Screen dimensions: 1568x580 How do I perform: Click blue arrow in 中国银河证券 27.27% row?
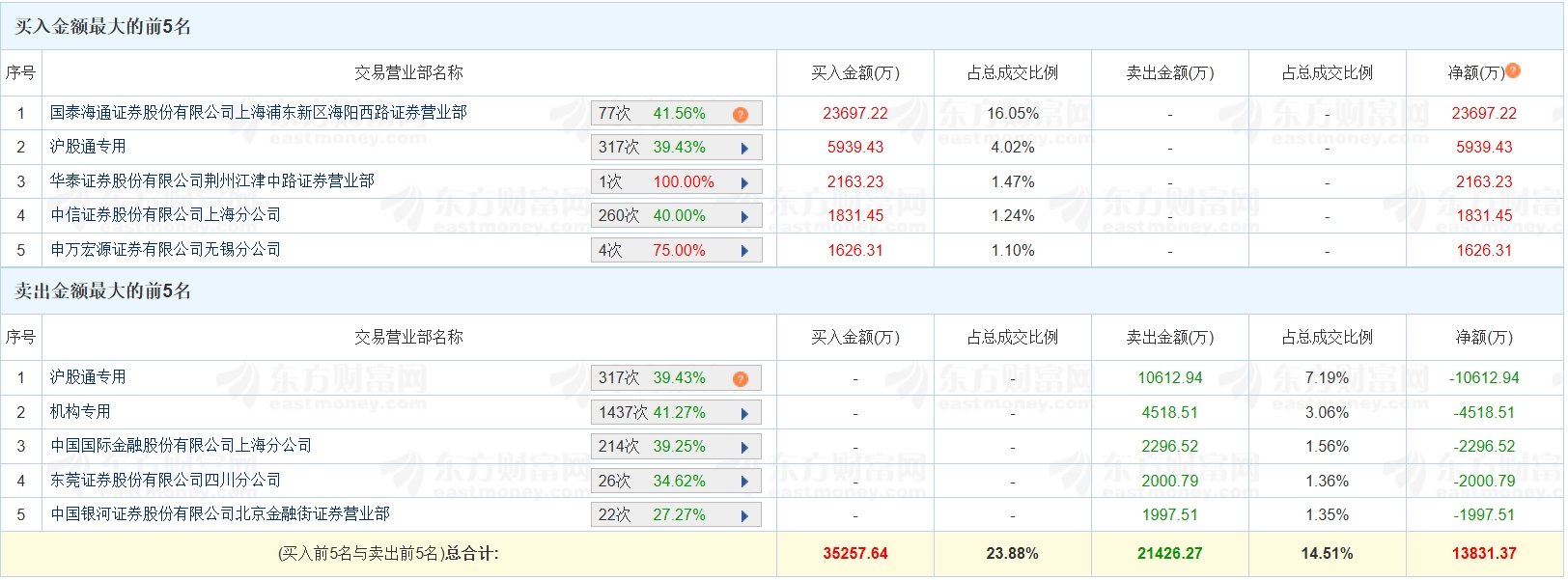[x=744, y=516]
